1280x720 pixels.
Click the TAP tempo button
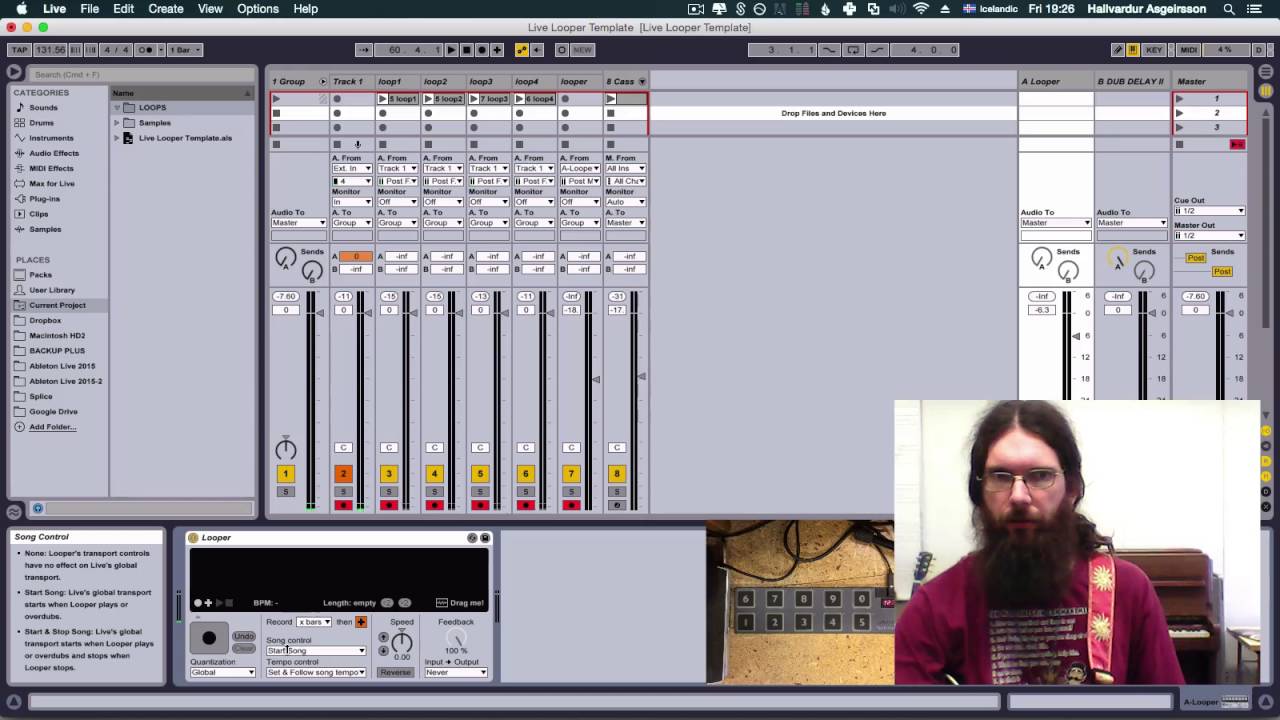[19, 50]
